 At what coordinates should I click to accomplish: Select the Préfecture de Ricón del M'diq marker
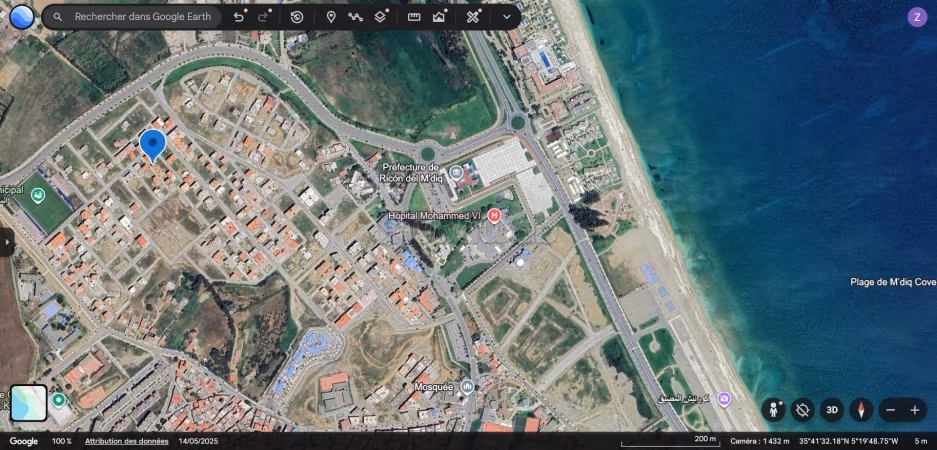(x=457, y=173)
